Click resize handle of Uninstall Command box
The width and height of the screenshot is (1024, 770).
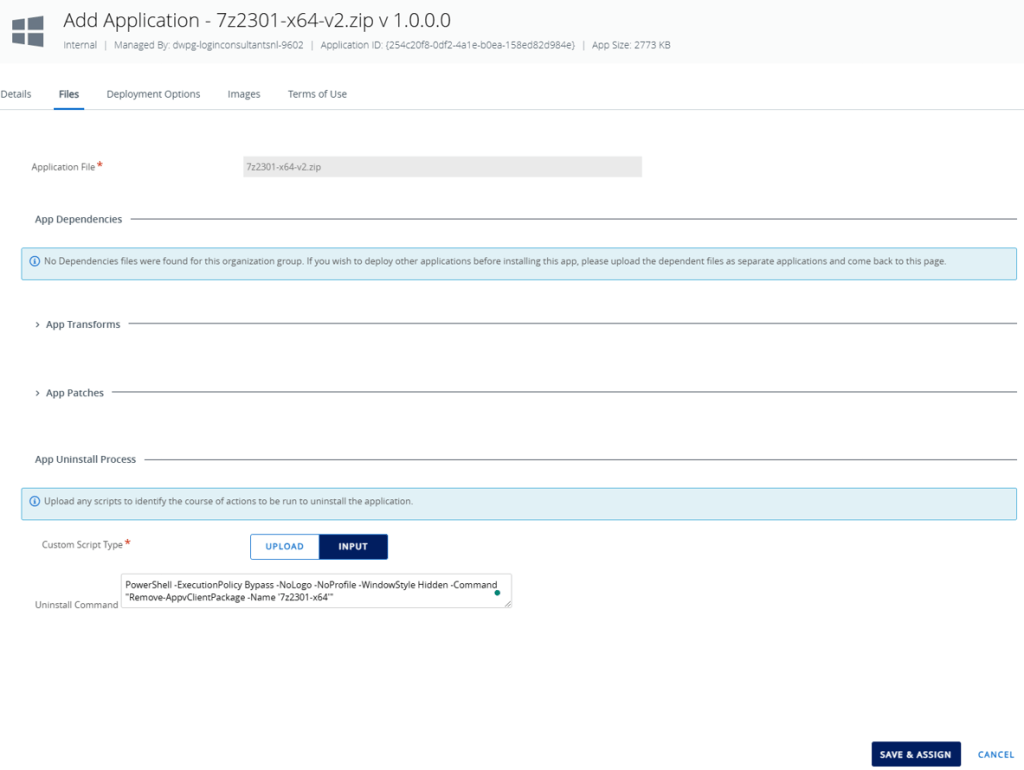pos(507,603)
